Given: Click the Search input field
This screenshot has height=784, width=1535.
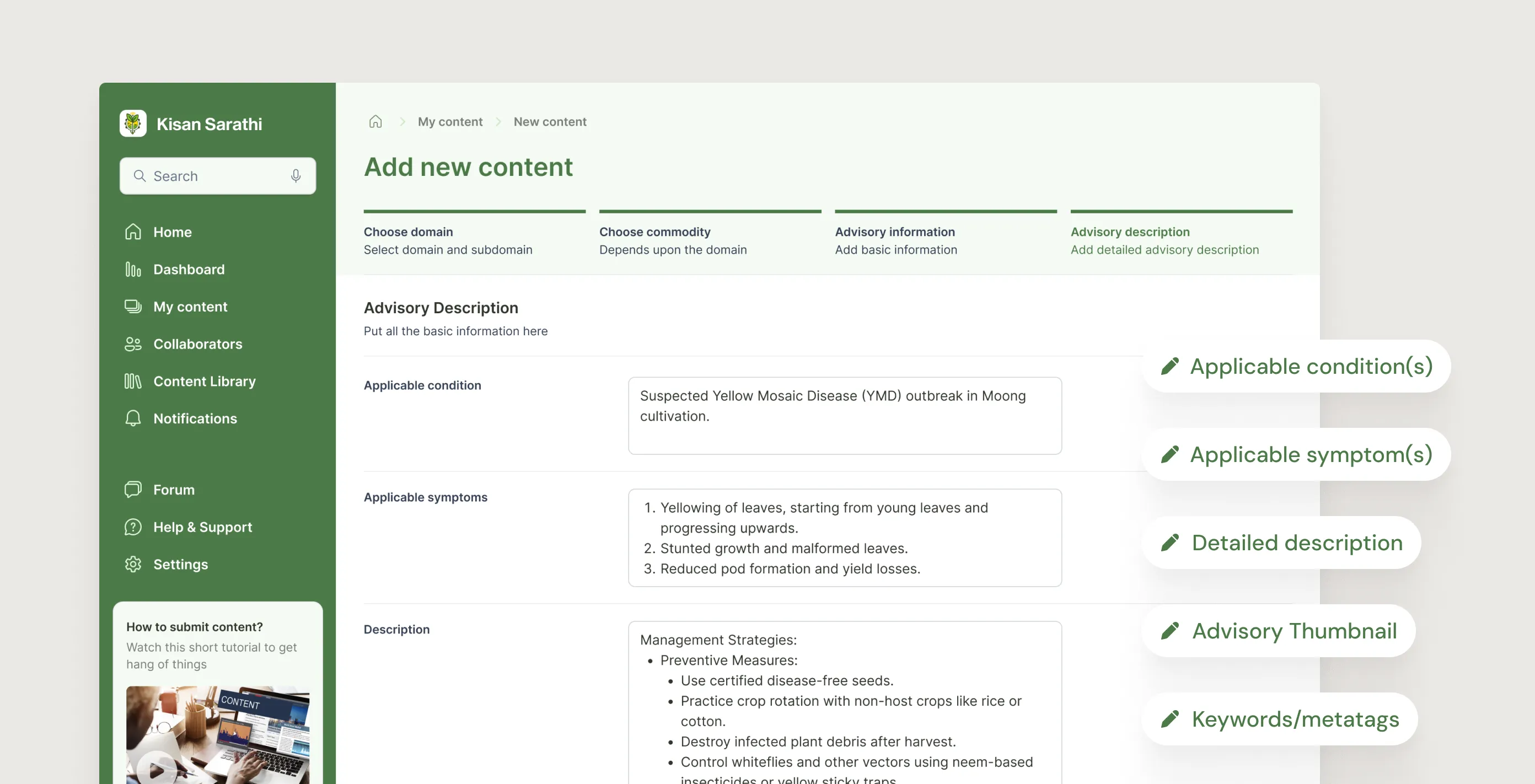Looking at the screenshot, I should (x=214, y=176).
